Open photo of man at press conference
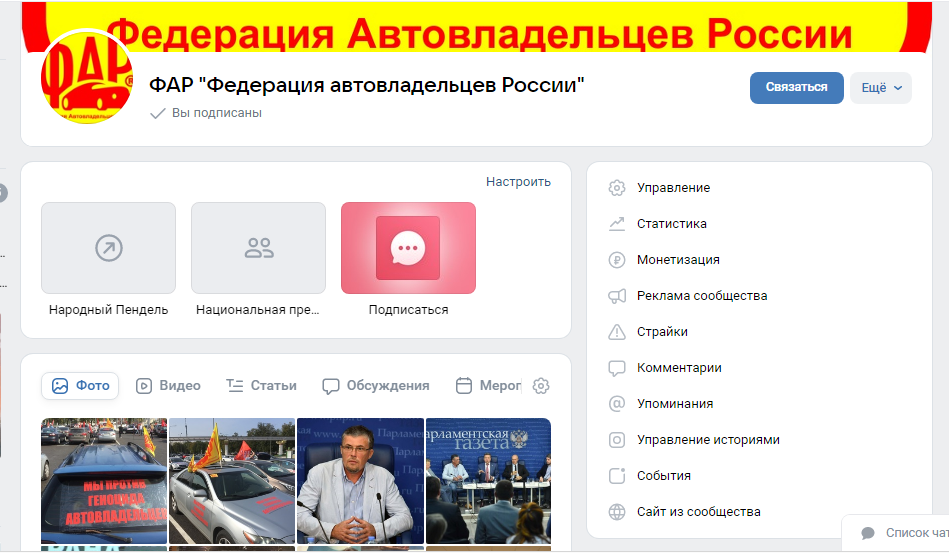This screenshot has width=949, height=553. tap(360, 481)
